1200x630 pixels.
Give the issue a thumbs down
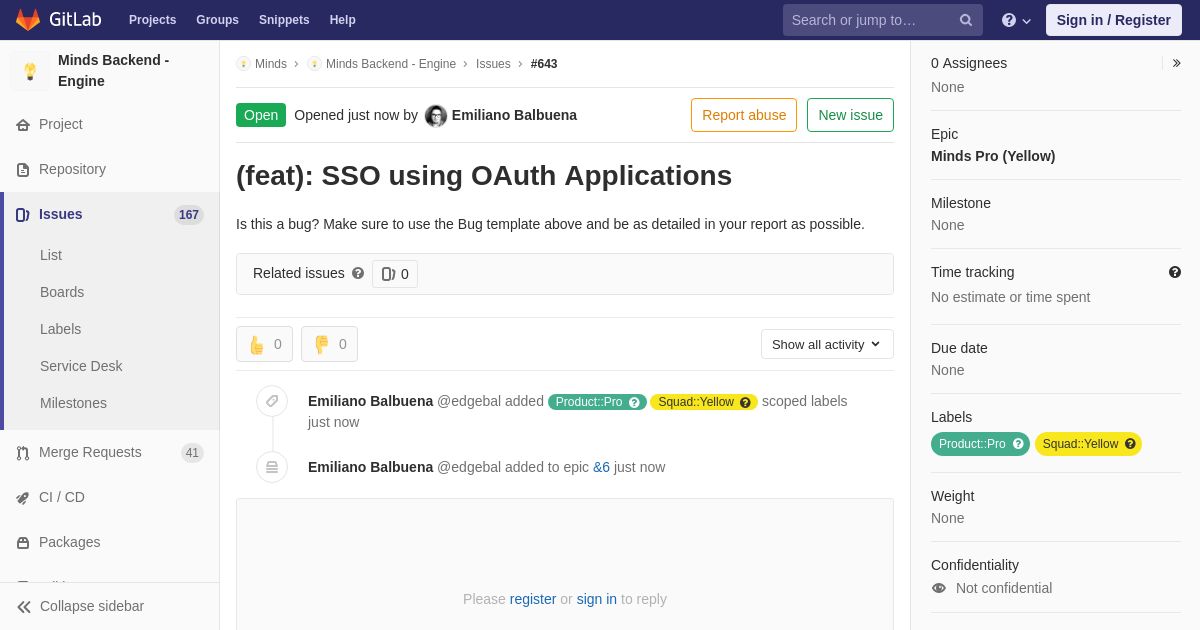[329, 344]
